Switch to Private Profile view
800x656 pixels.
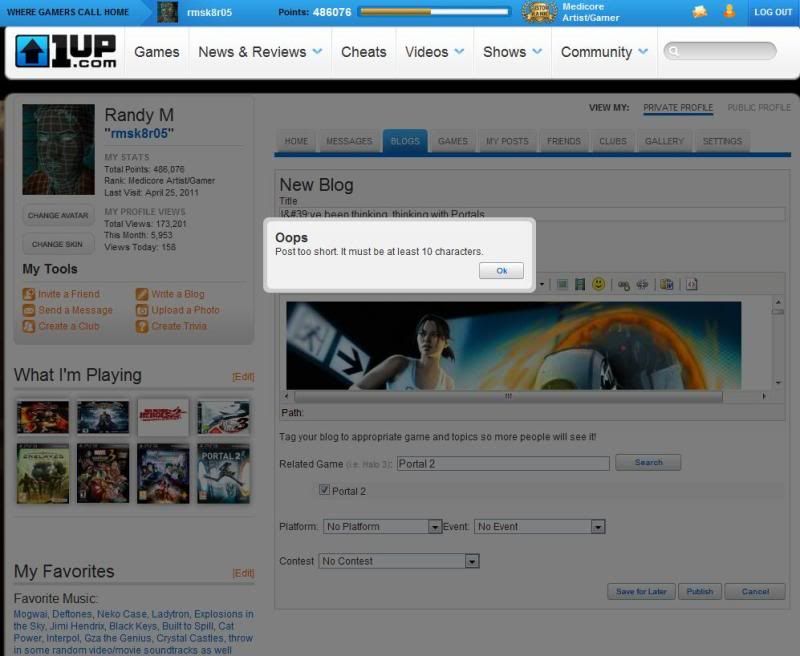click(x=678, y=108)
